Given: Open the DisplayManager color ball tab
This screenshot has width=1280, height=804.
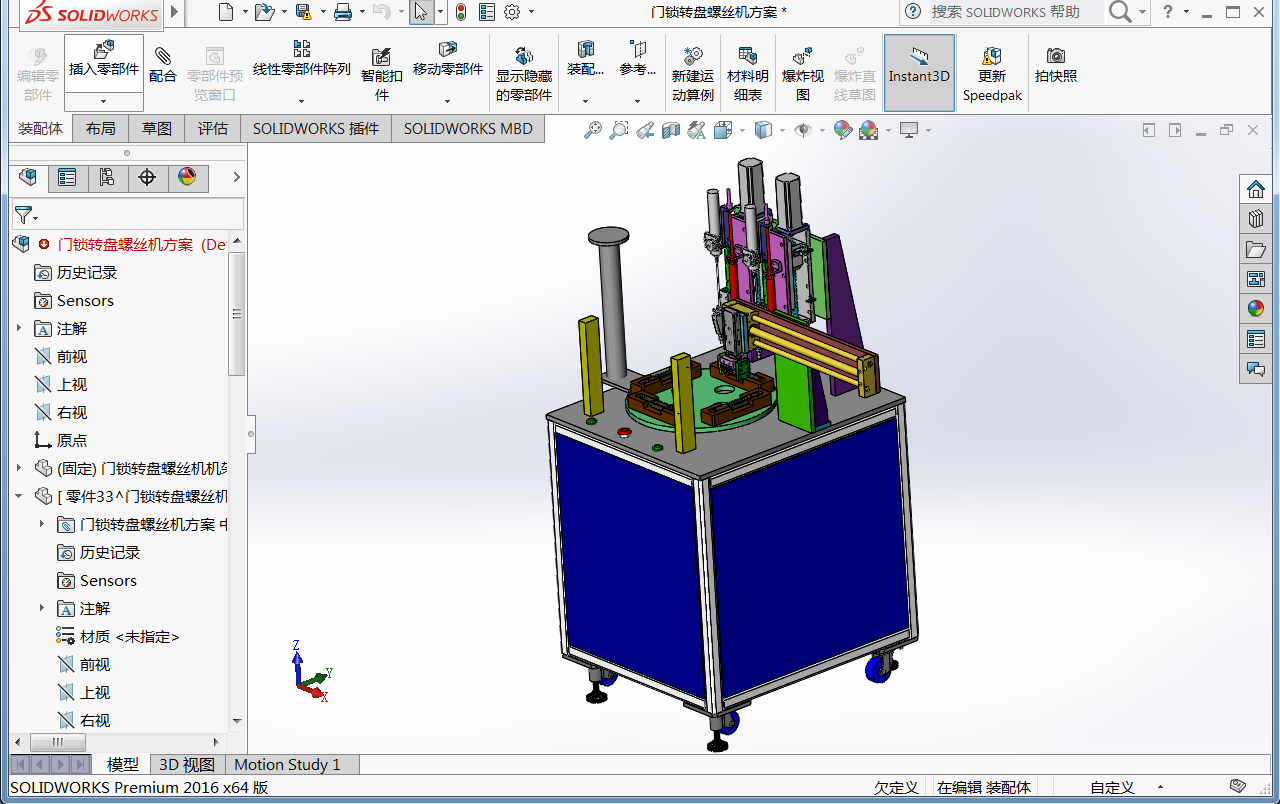Looking at the screenshot, I should click(187, 178).
